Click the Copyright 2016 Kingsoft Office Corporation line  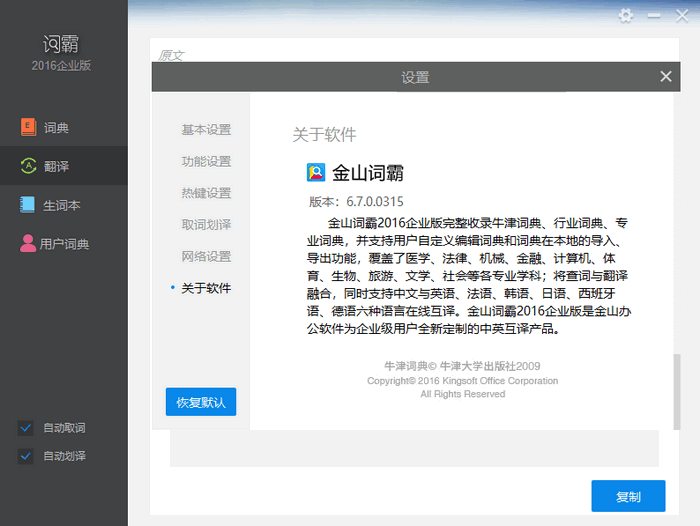pos(462,381)
